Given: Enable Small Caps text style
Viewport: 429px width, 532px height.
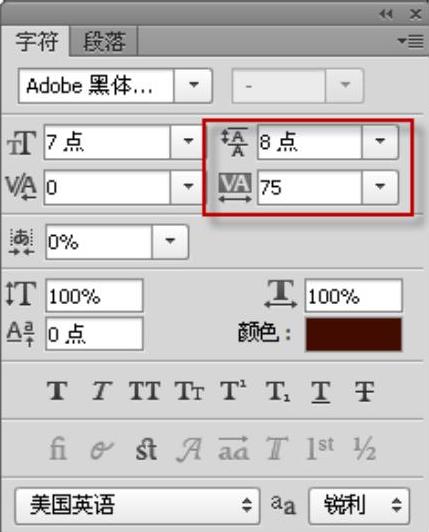Looking at the screenshot, I should coord(189,391).
